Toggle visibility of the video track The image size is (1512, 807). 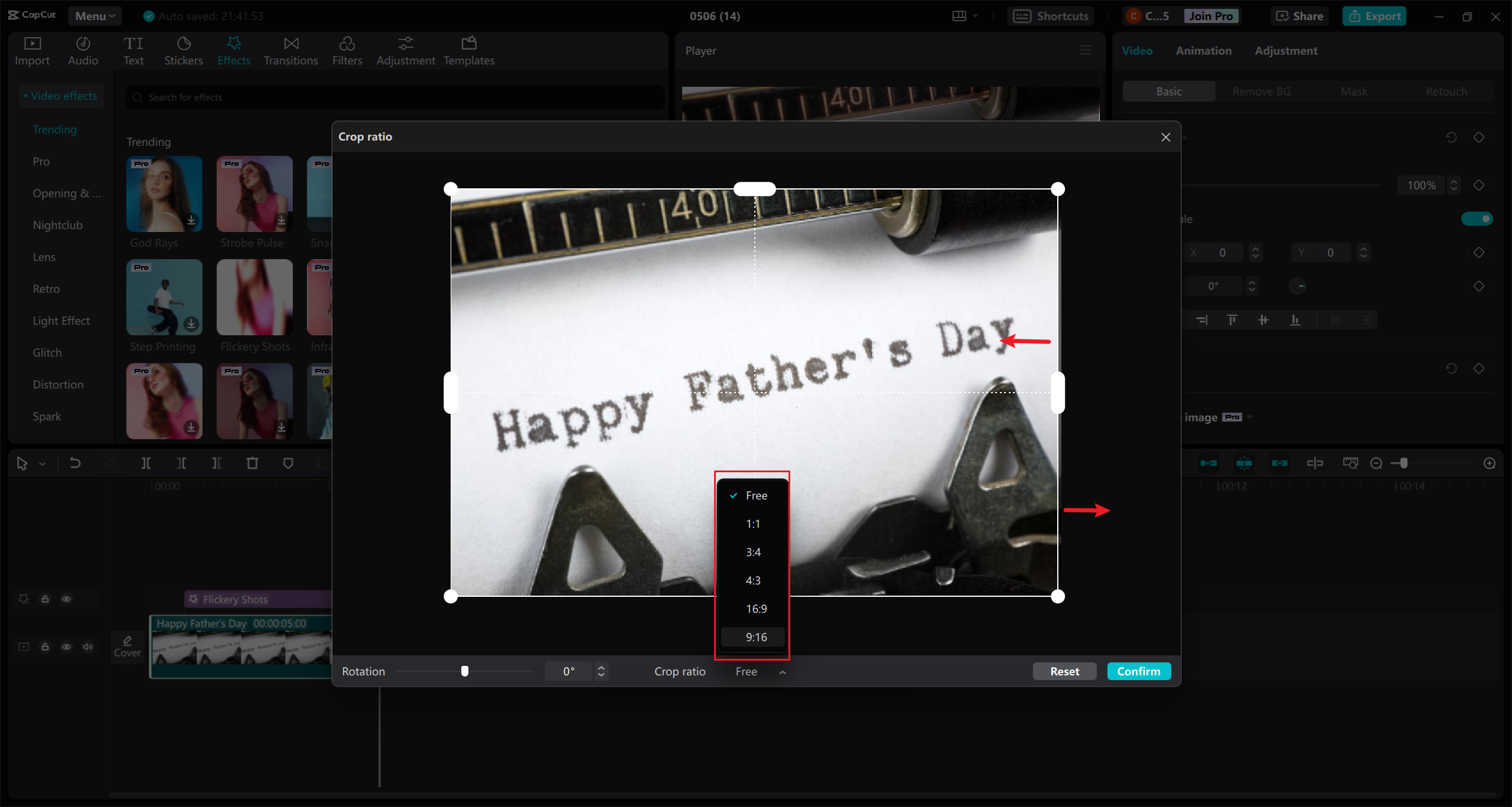[66, 646]
